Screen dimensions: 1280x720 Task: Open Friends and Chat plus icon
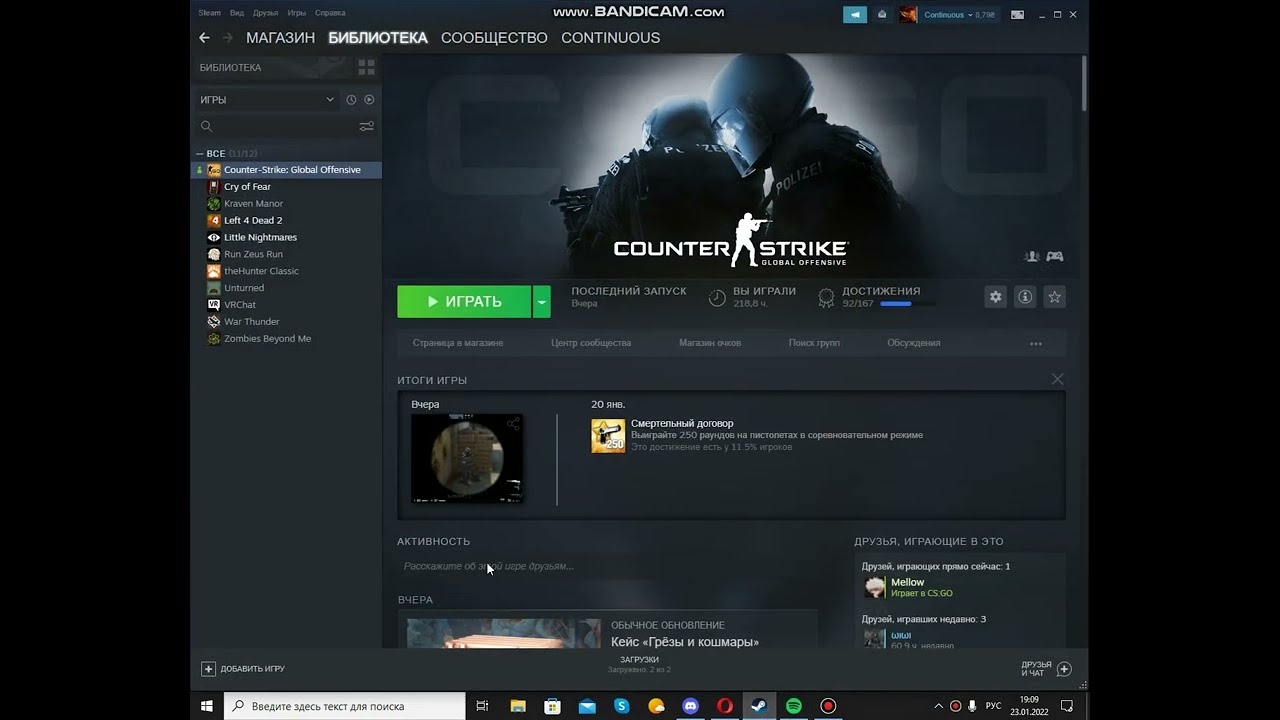click(1064, 669)
